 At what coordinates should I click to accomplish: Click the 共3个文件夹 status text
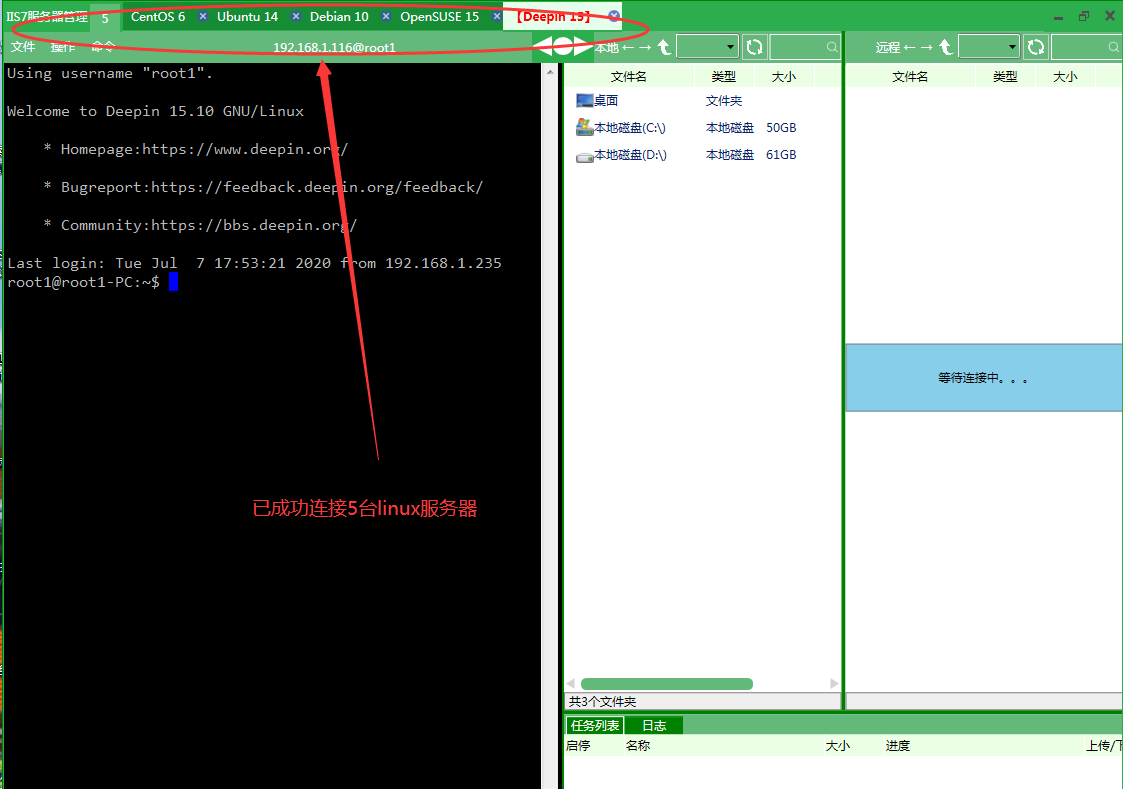[602, 702]
